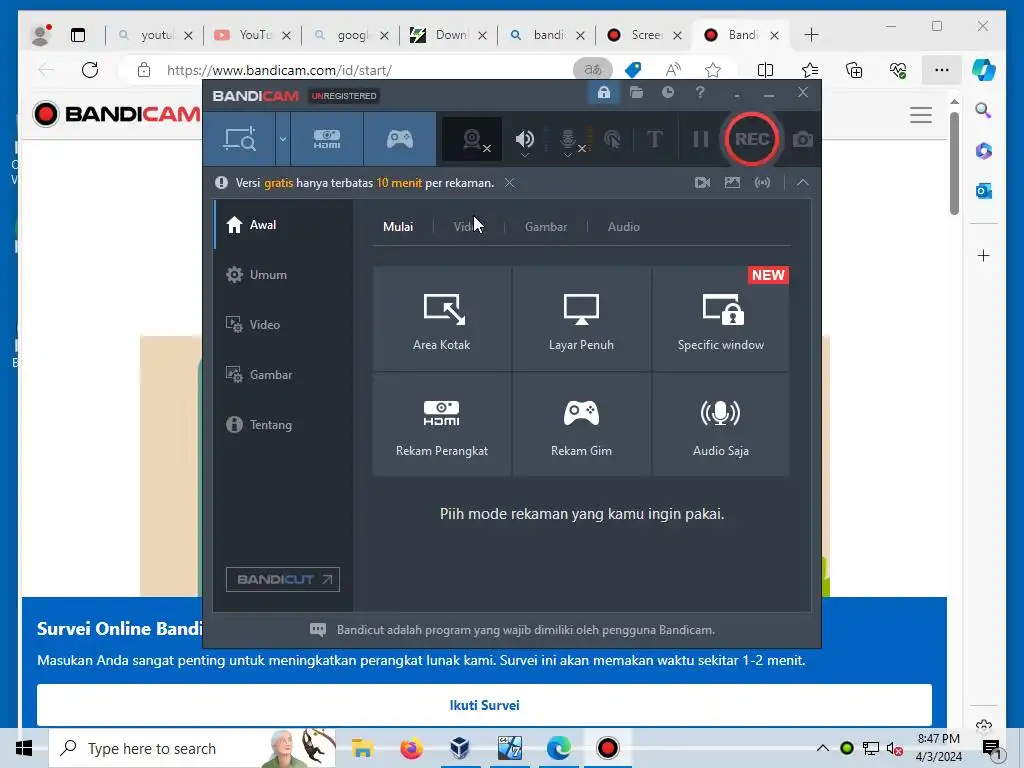Choose the Rekam Gim mode
This screenshot has height=768, width=1024.
pyautogui.click(x=581, y=424)
